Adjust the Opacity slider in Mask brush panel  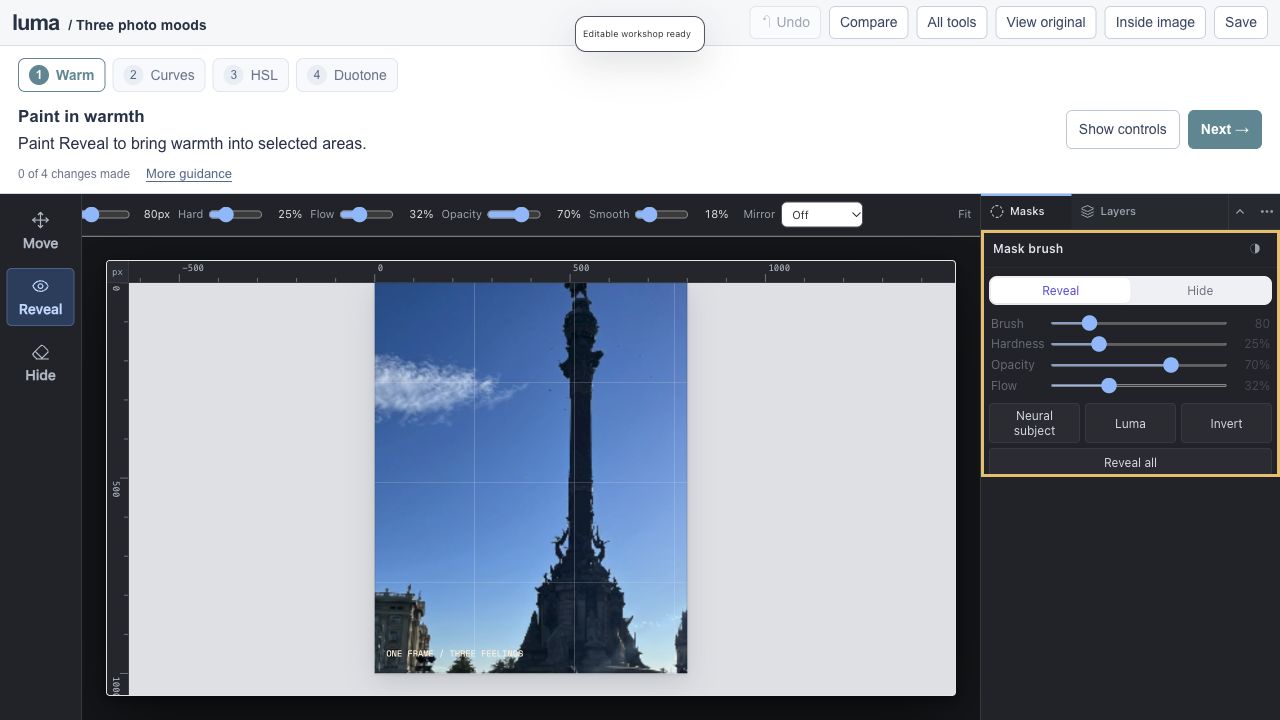coord(1138,365)
